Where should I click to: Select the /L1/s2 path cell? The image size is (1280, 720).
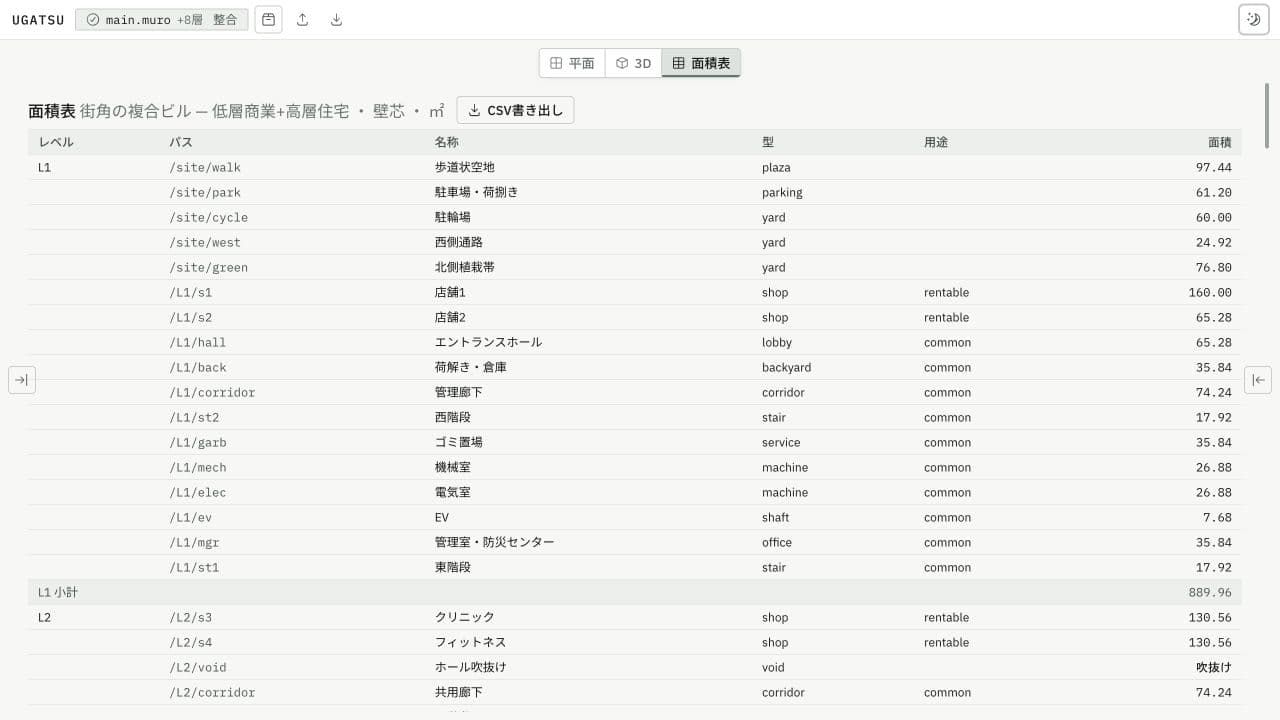coord(191,317)
